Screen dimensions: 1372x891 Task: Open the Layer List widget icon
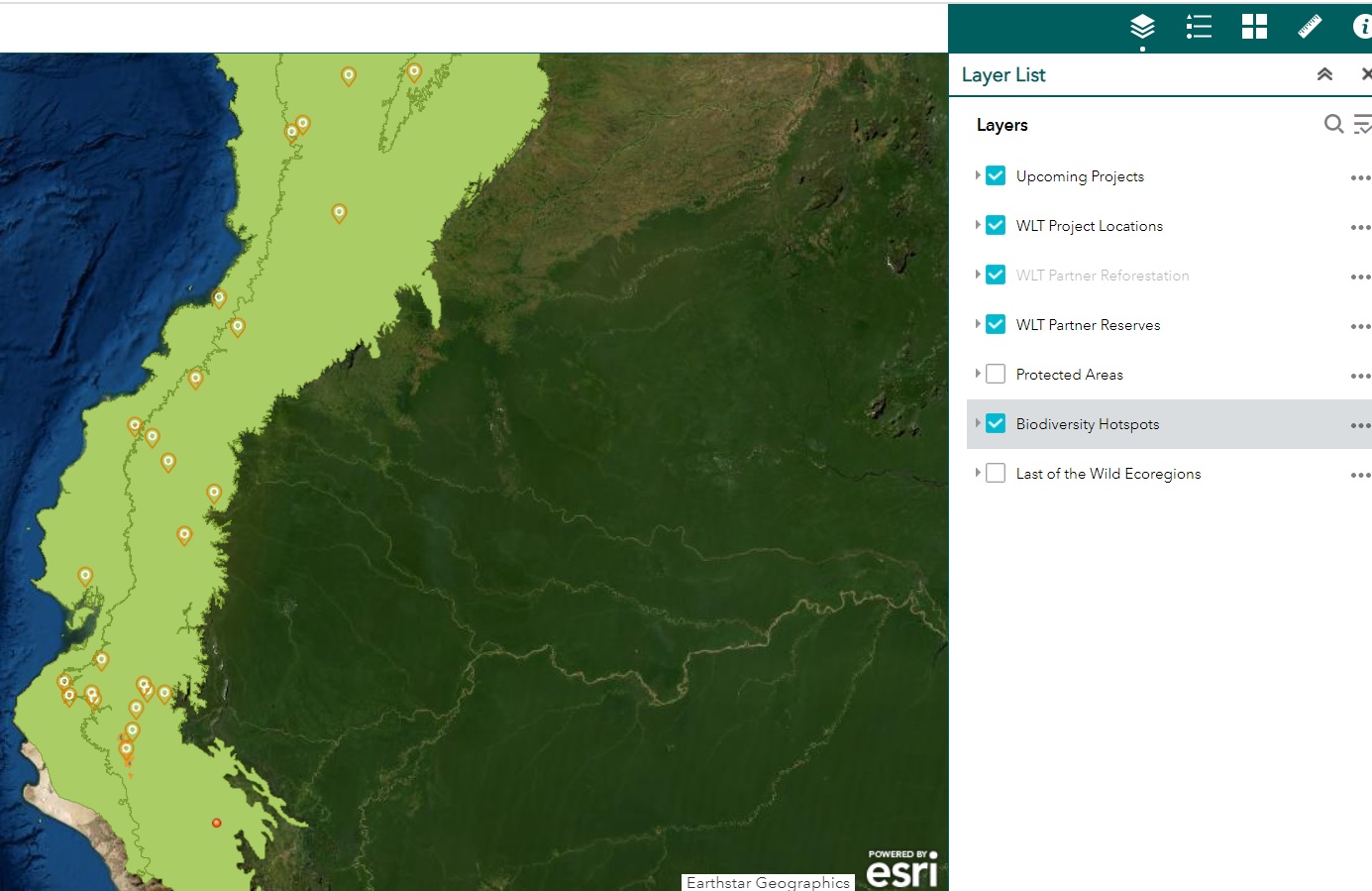tap(1142, 27)
